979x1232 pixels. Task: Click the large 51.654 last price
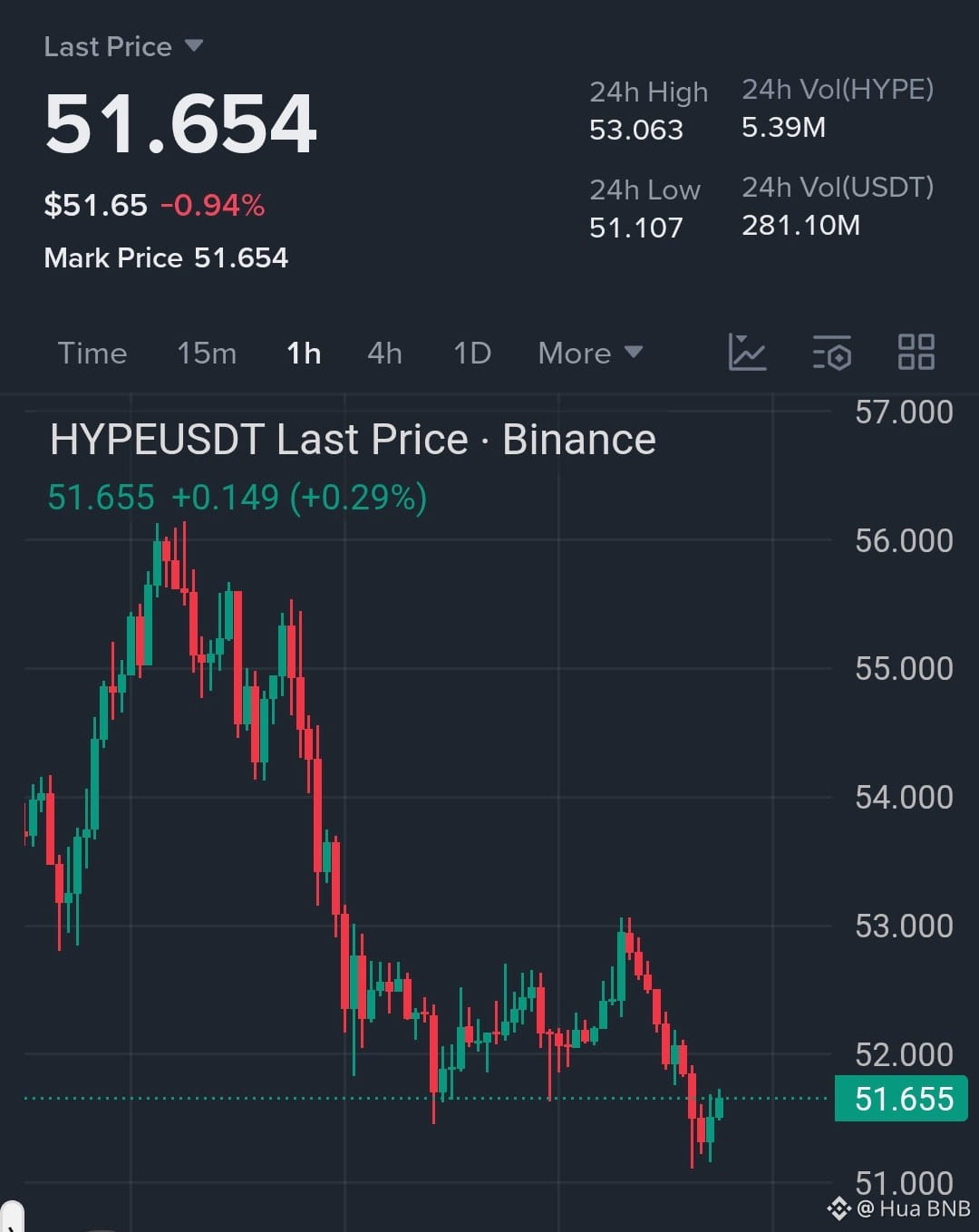tap(180, 124)
